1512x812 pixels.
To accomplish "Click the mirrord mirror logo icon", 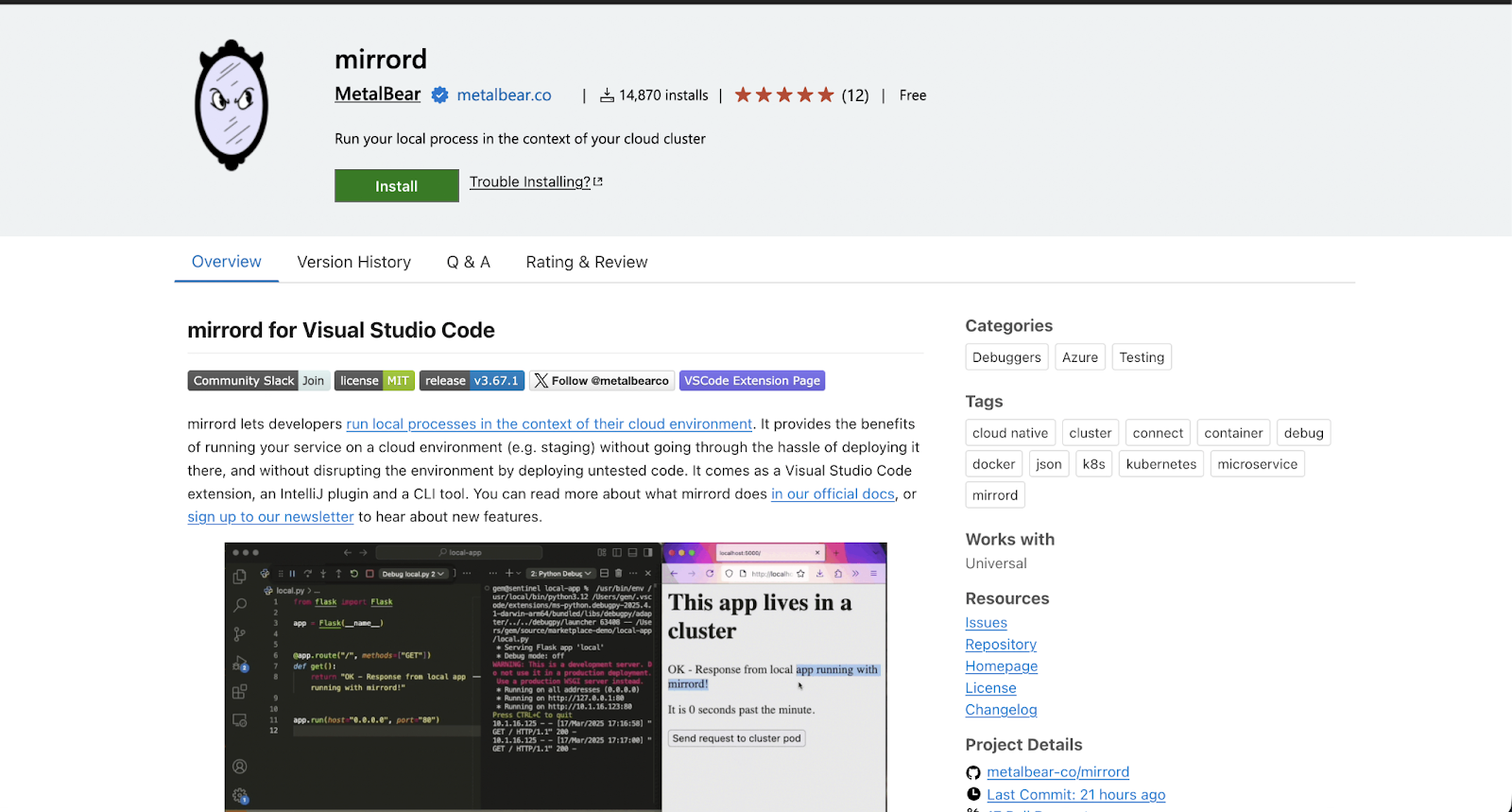I will point(232,105).
